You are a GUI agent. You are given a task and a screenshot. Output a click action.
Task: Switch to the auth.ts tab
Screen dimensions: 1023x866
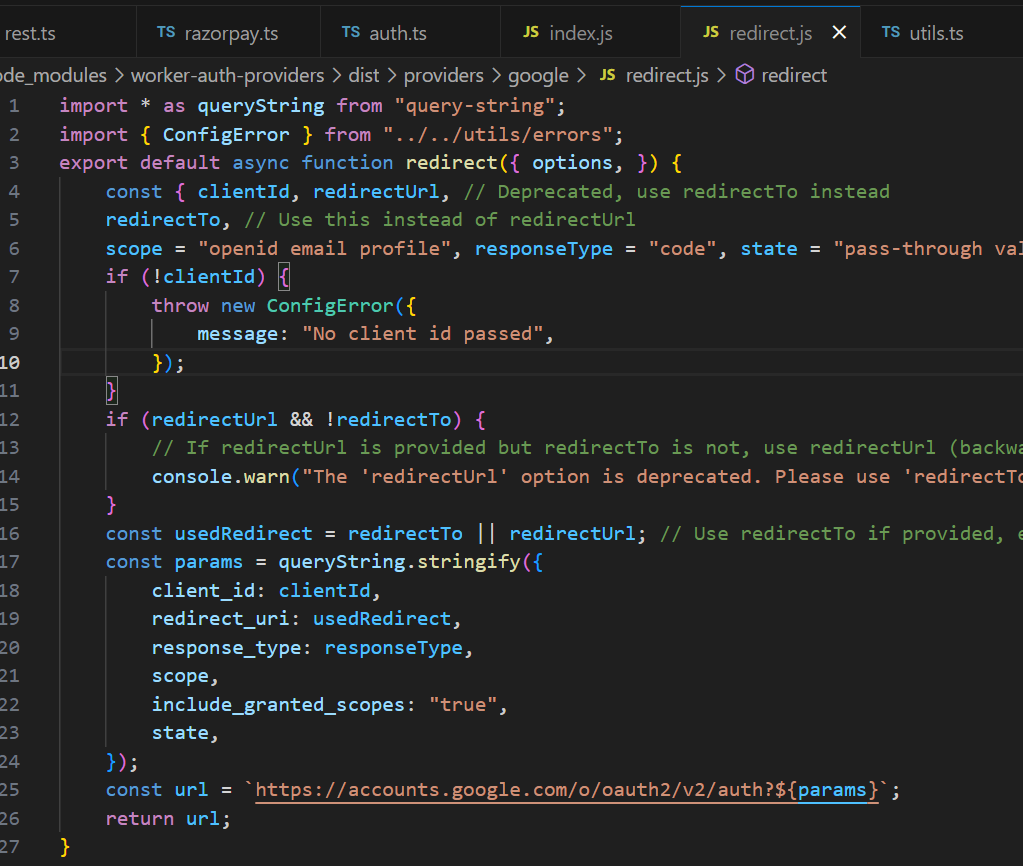tap(399, 31)
